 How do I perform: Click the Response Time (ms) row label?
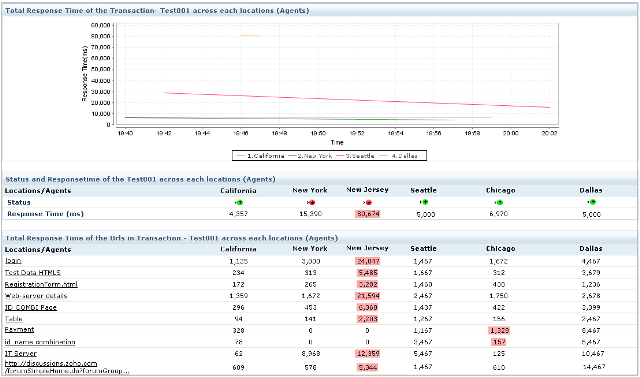tap(45, 214)
